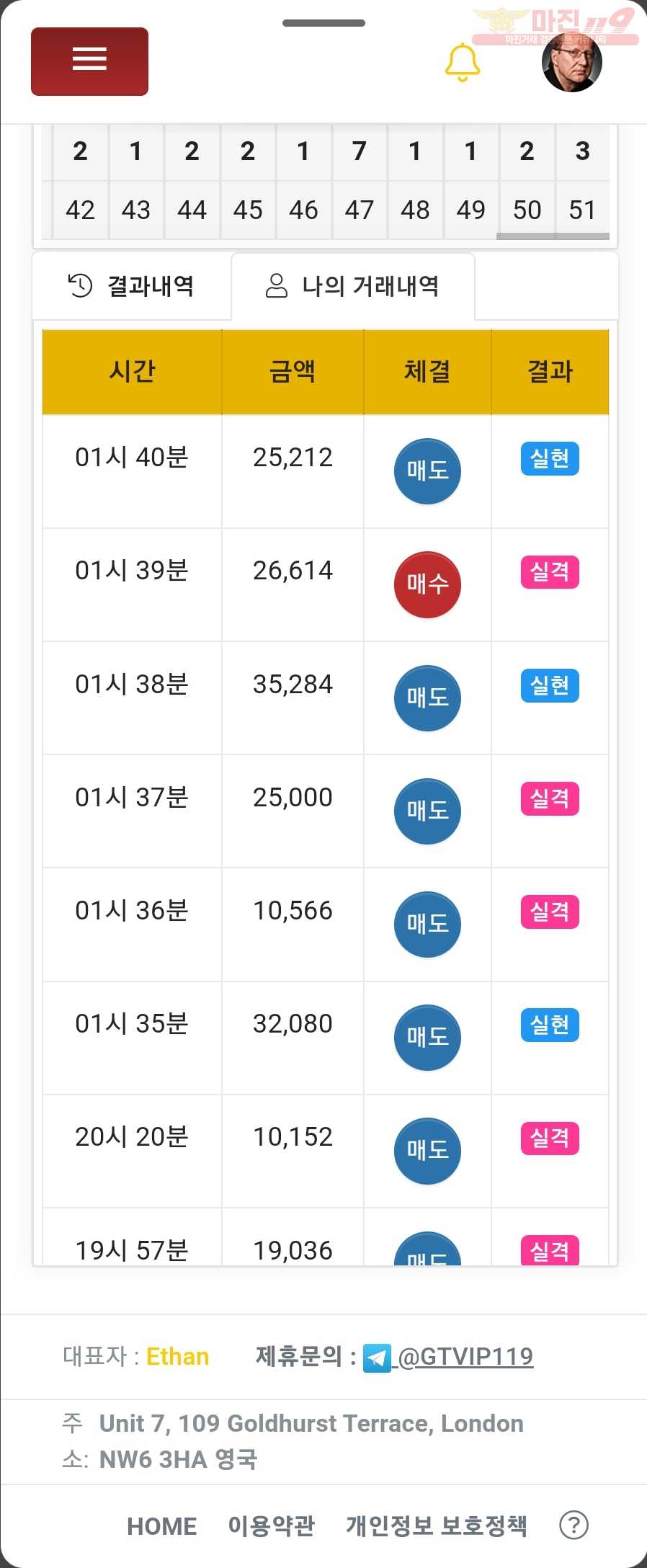Switch to the 결과내역 tab

[132, 286]
